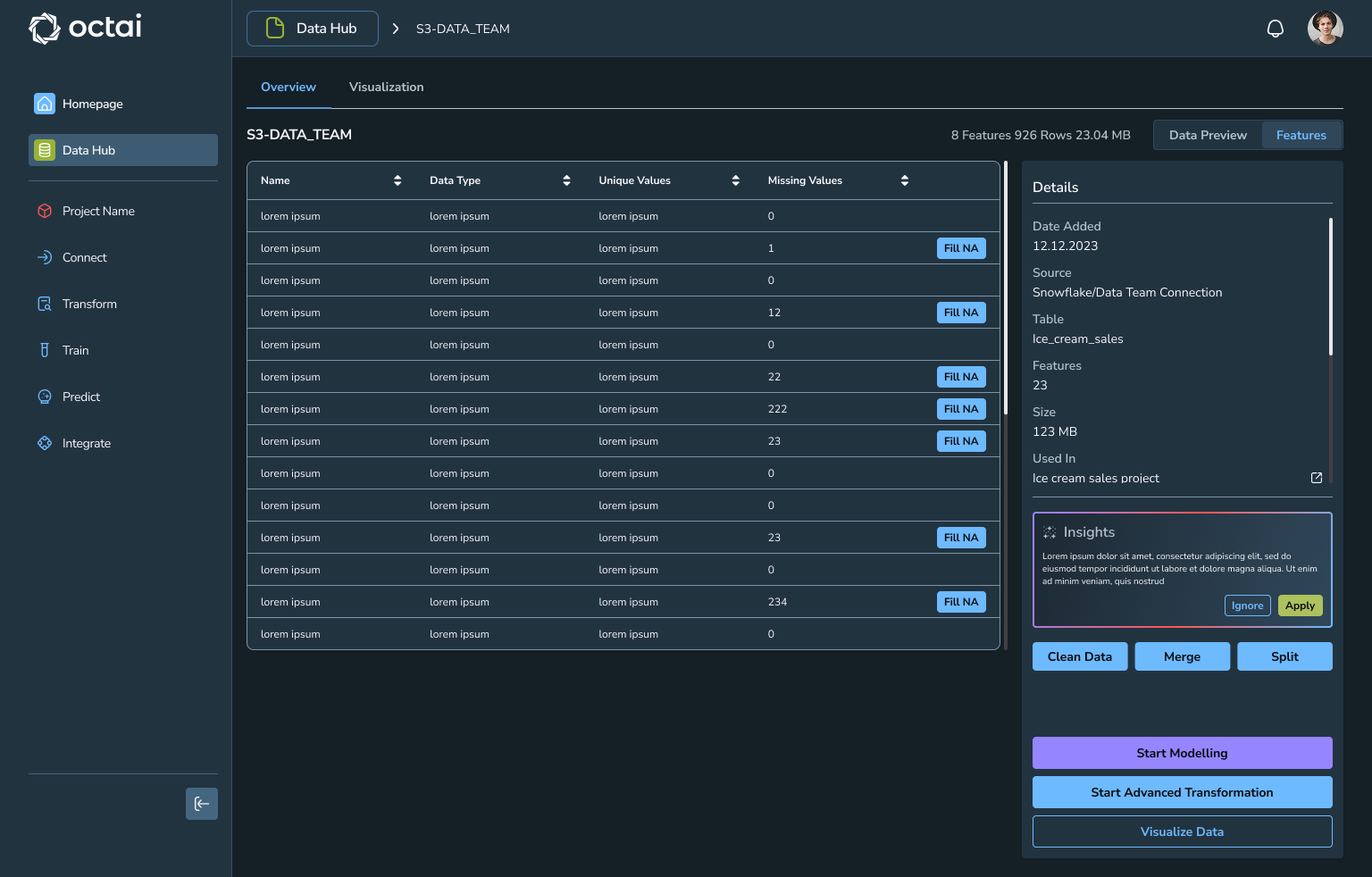Open the Predict section label
The width and height of the screenshot is (1372, 877).
[81, 397]
